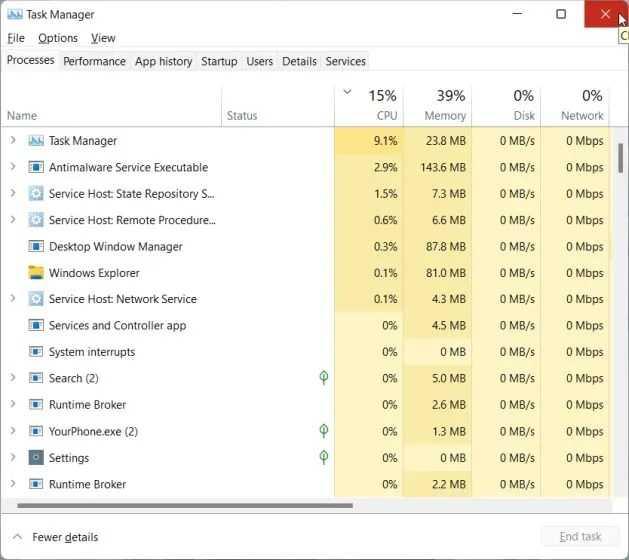Click the Search row's green leaf status icon
This screenshot has height=560, width=629.
323,377
